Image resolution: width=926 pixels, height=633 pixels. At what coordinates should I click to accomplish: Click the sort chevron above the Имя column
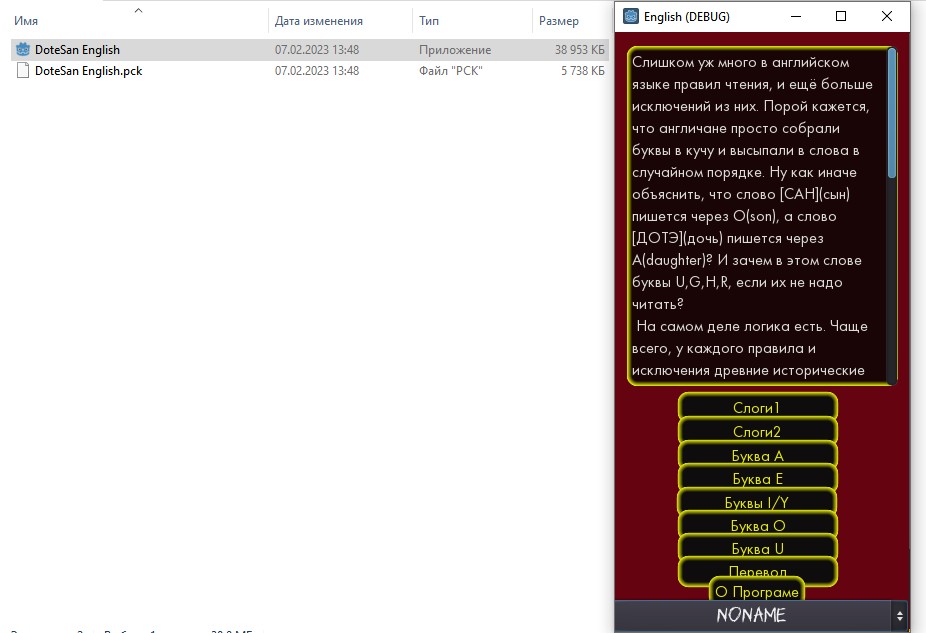(x=138, y=10)
